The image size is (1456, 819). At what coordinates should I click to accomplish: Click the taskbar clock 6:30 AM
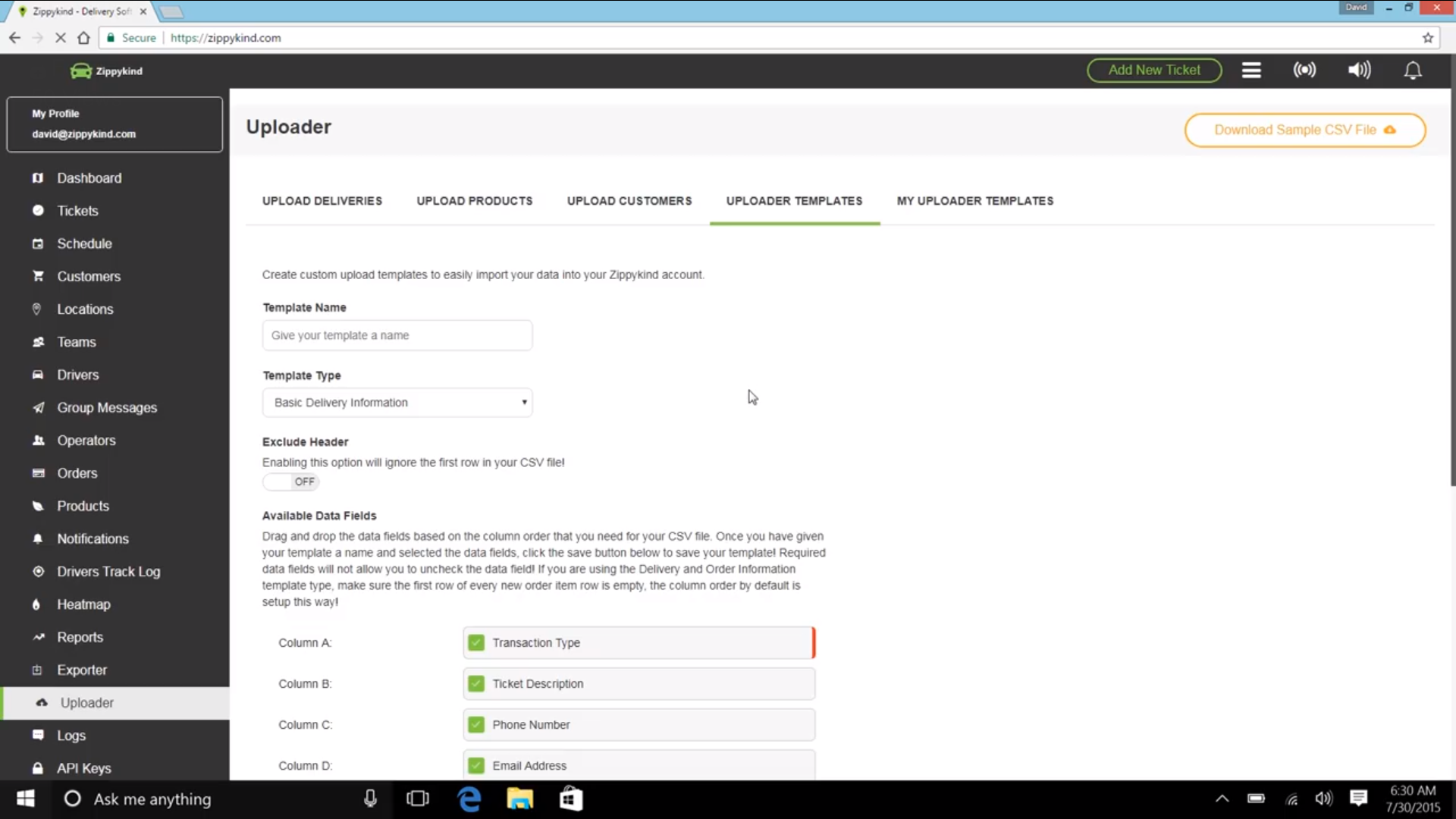pyautogui.click(x=1413, y=791)
